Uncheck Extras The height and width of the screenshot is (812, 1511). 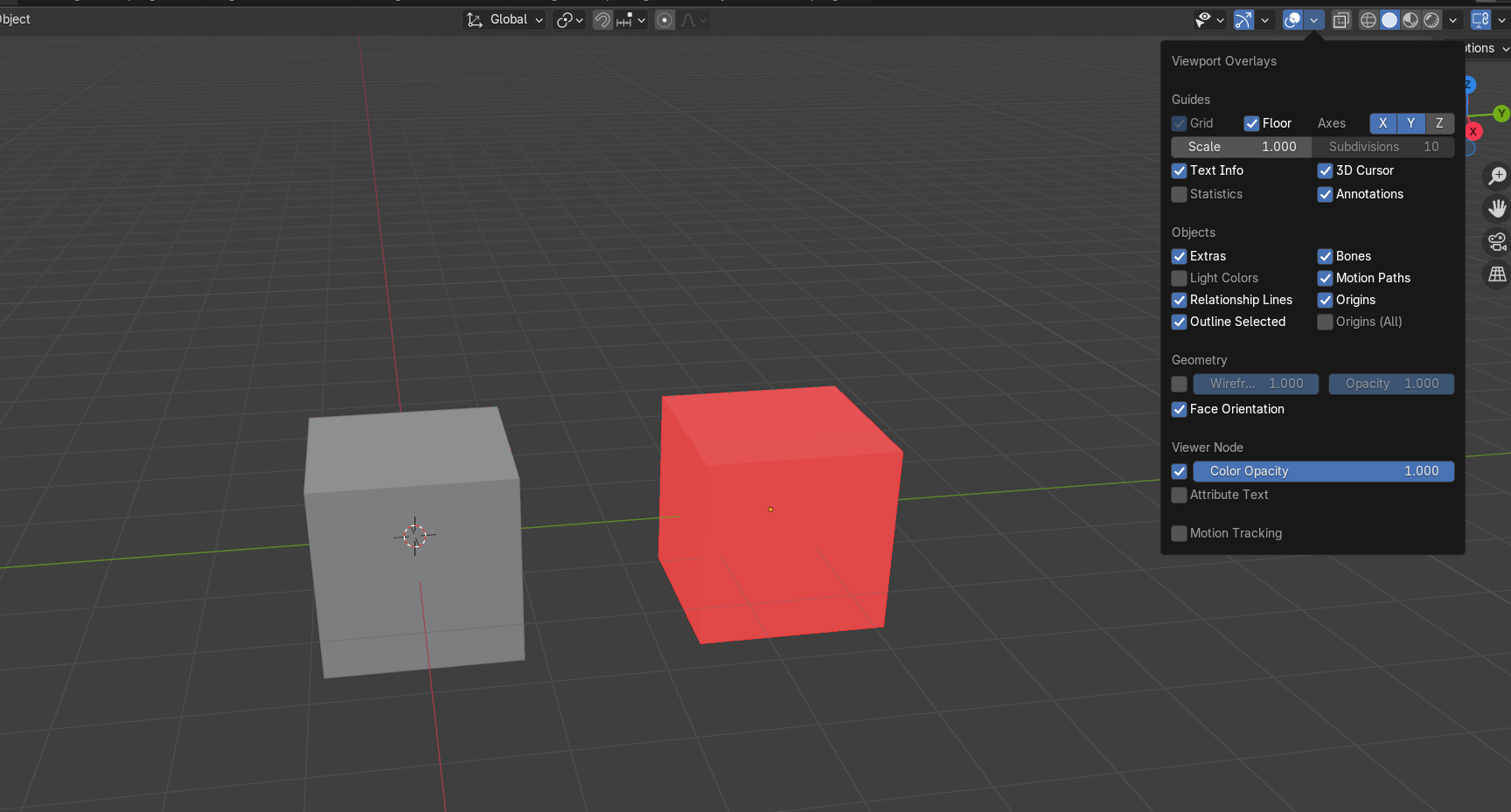[x=1179, y=256]
